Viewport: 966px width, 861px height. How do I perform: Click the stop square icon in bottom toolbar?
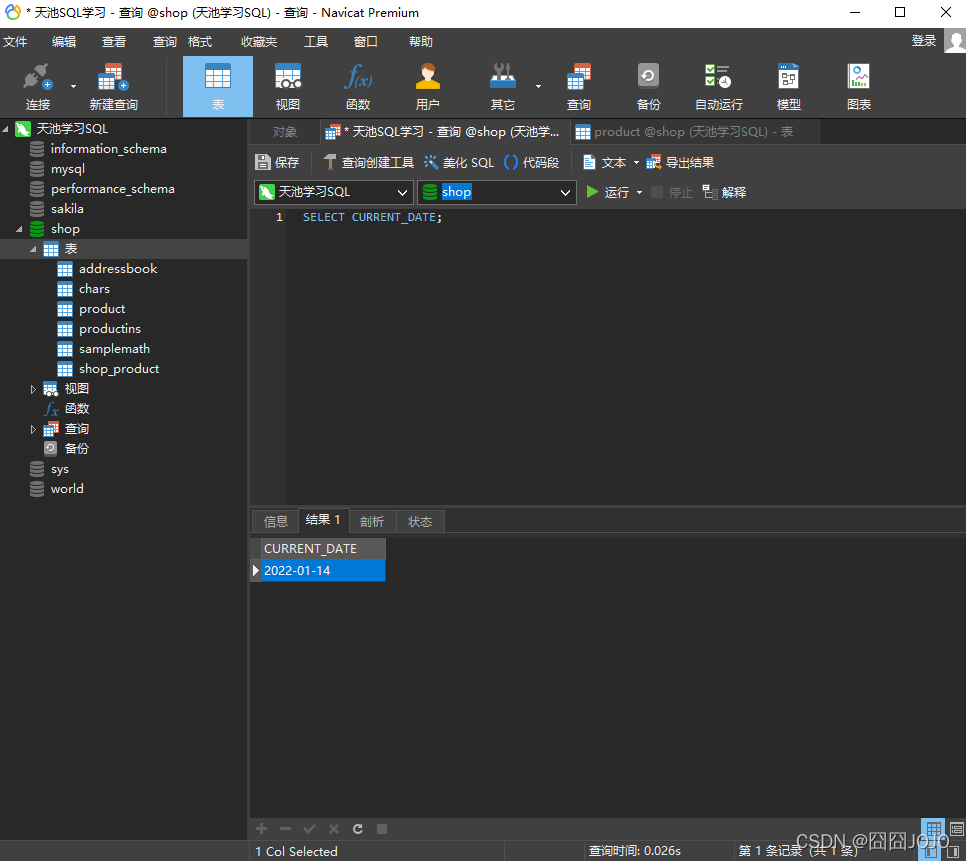382,829
